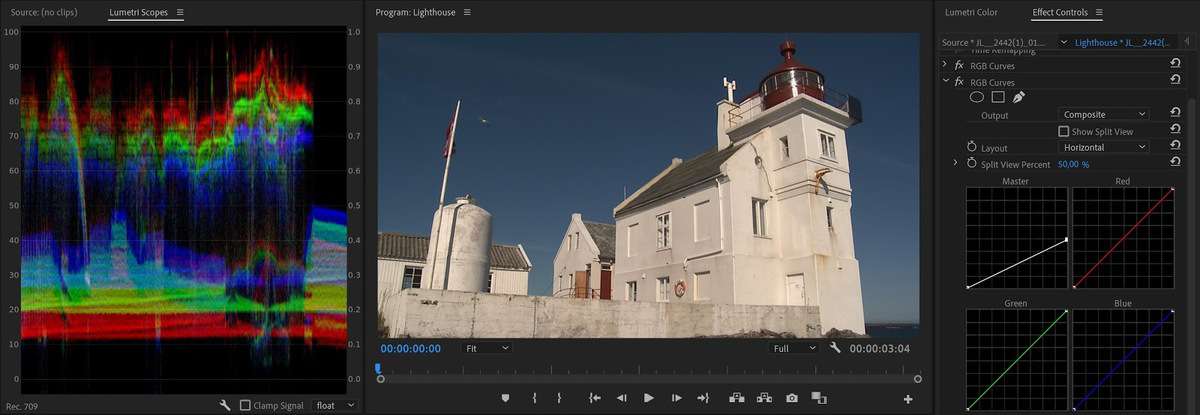1200x415 pixels.
Task: Create a 4-point polygon mask
Action: [x=998, y=97]
